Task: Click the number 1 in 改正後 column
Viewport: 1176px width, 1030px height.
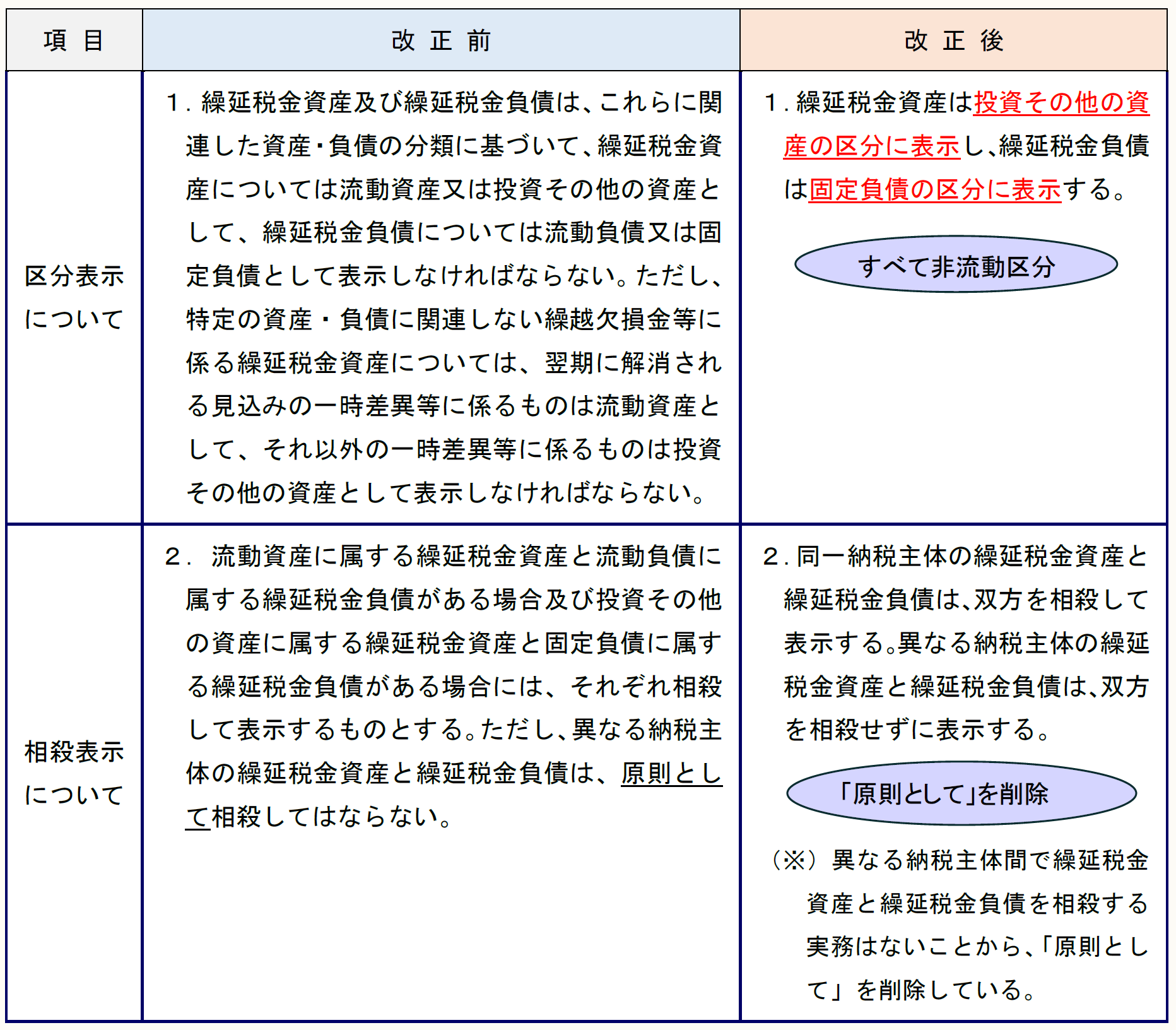Action: (x=770, y=102)
